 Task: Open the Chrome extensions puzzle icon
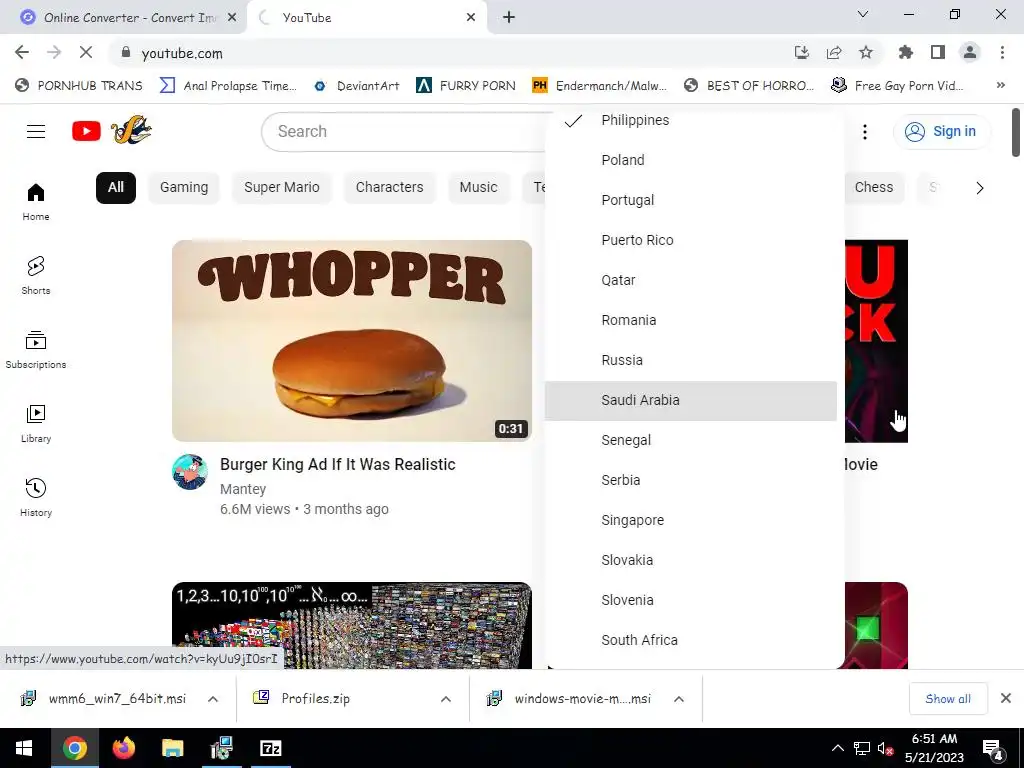[x=906, y=53]
